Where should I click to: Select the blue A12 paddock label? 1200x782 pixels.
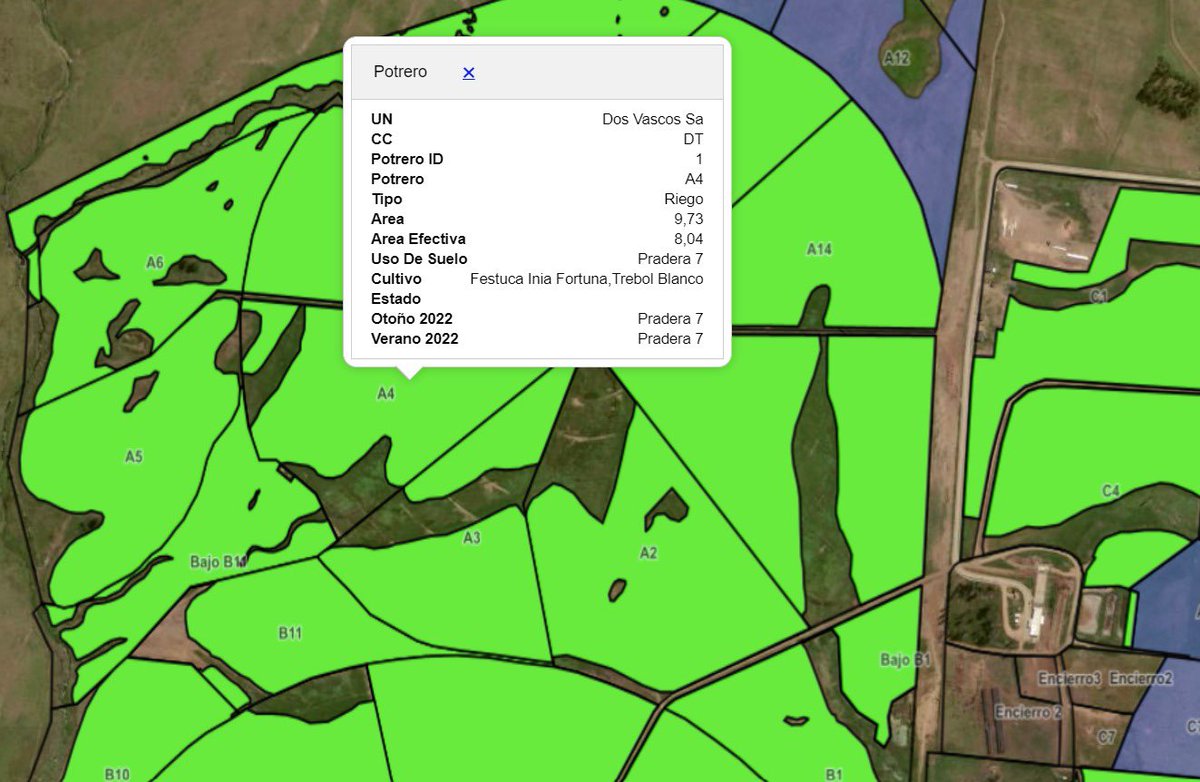coord(897,59)
